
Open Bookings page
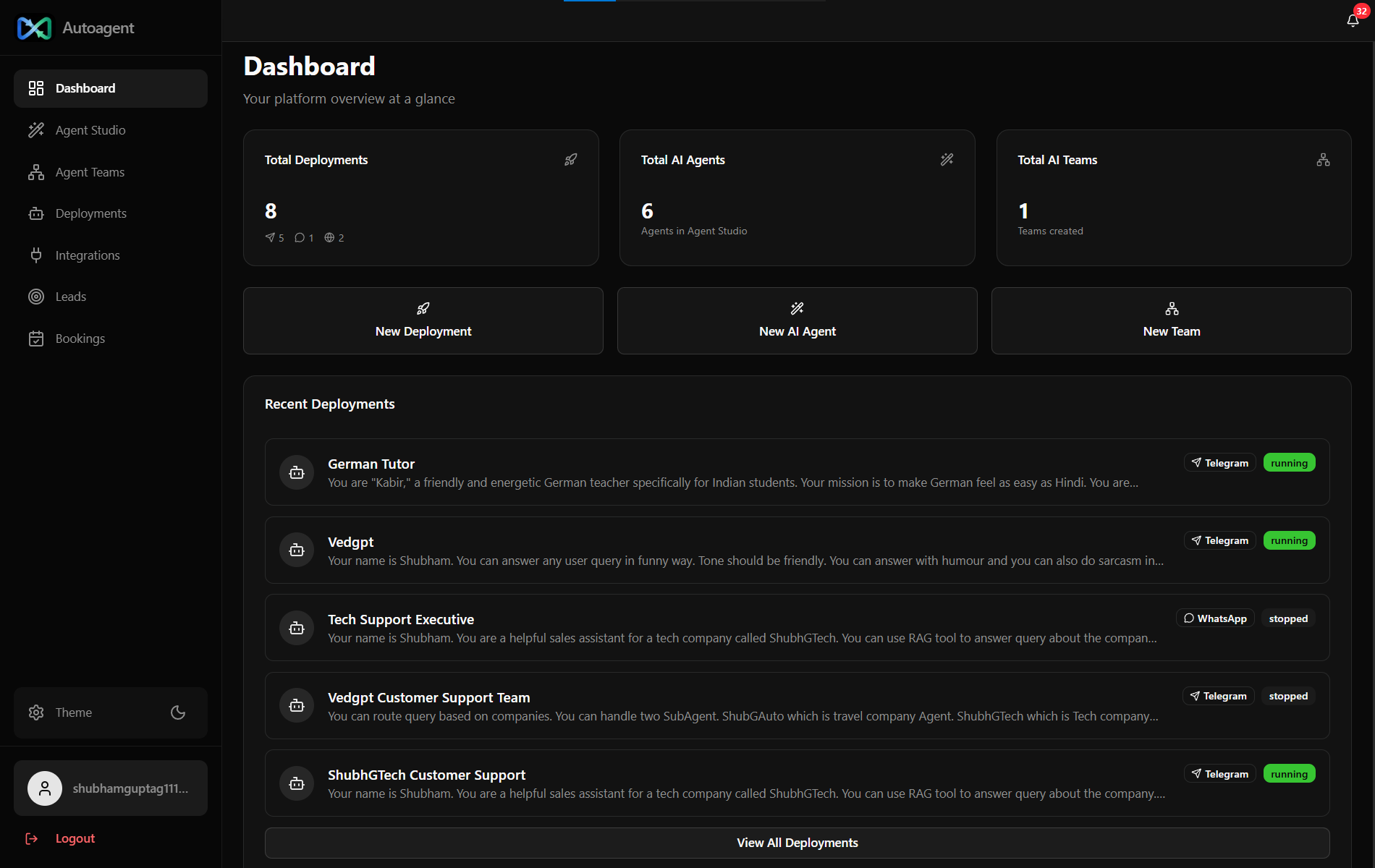[x=111, y=339]
